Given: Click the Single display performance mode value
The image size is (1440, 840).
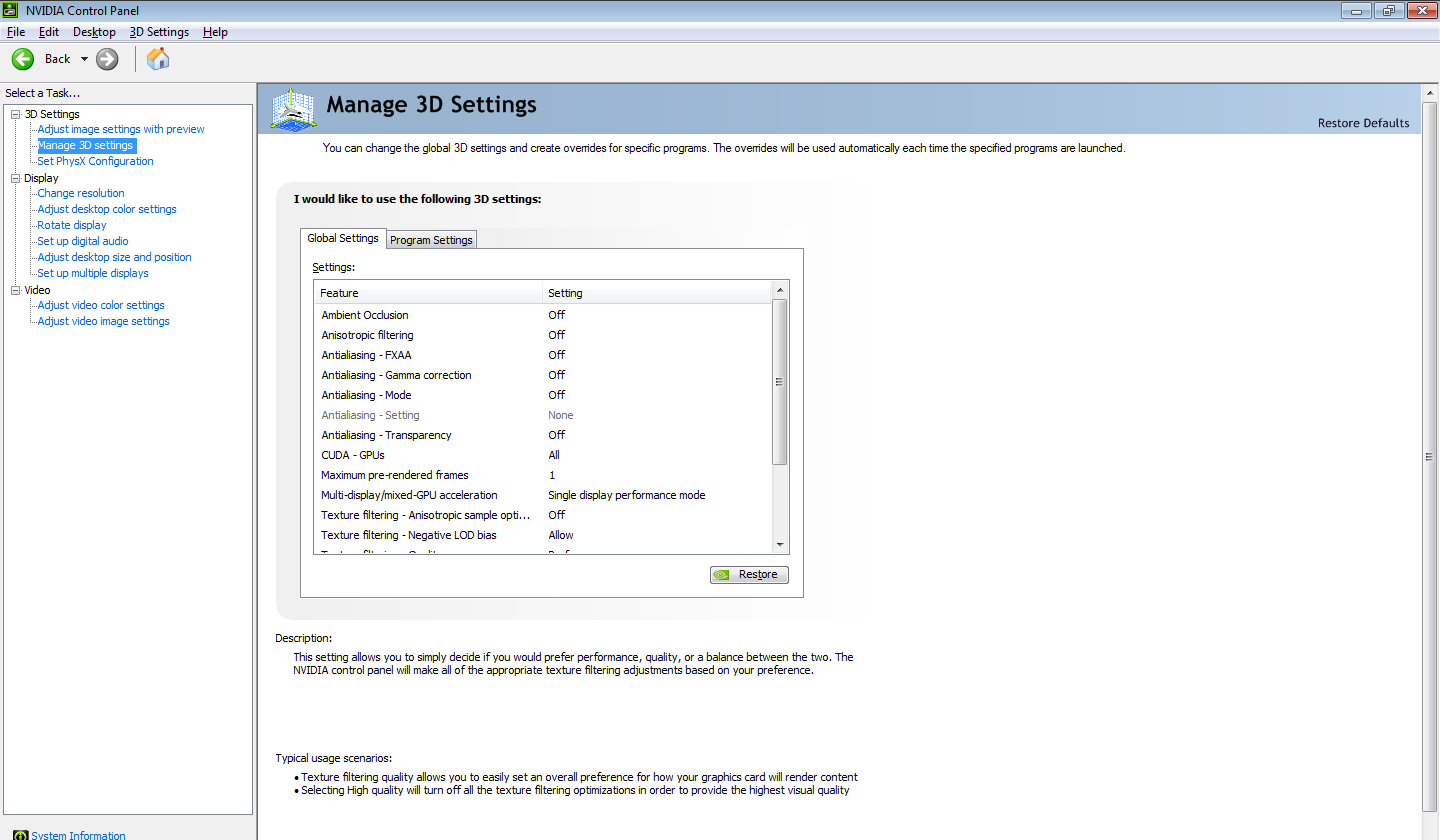Looking at the screenshot, I should [x=626, y=495].
